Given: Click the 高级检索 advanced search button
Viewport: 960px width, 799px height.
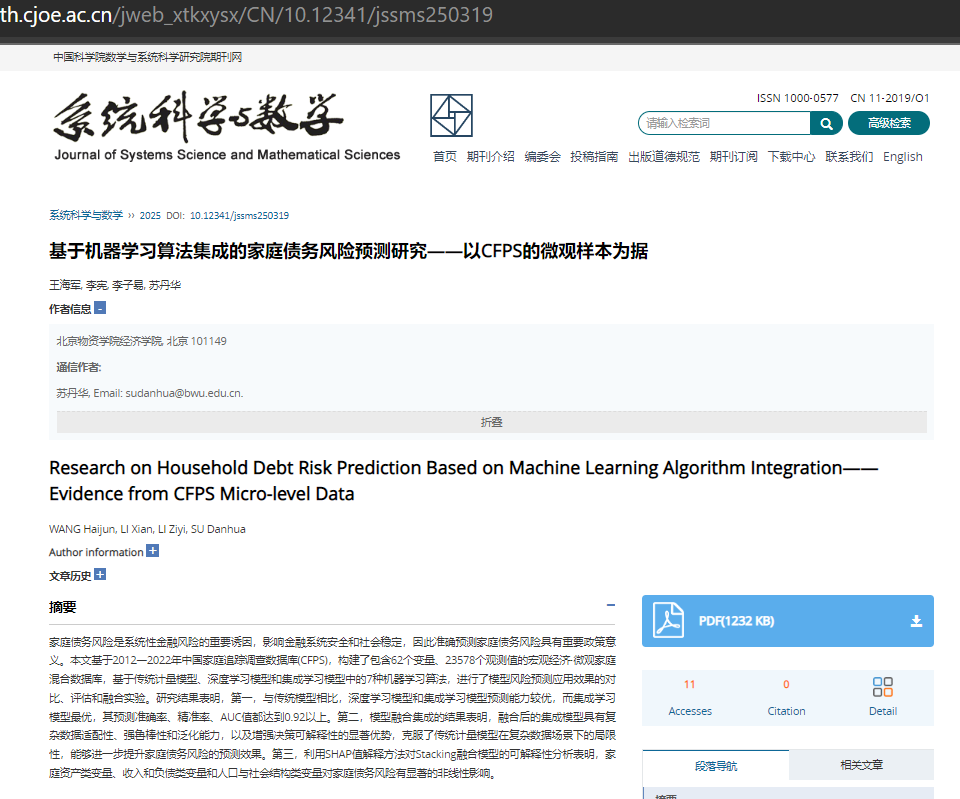Looking at the screenshot, I should click(x=888, y=124).
